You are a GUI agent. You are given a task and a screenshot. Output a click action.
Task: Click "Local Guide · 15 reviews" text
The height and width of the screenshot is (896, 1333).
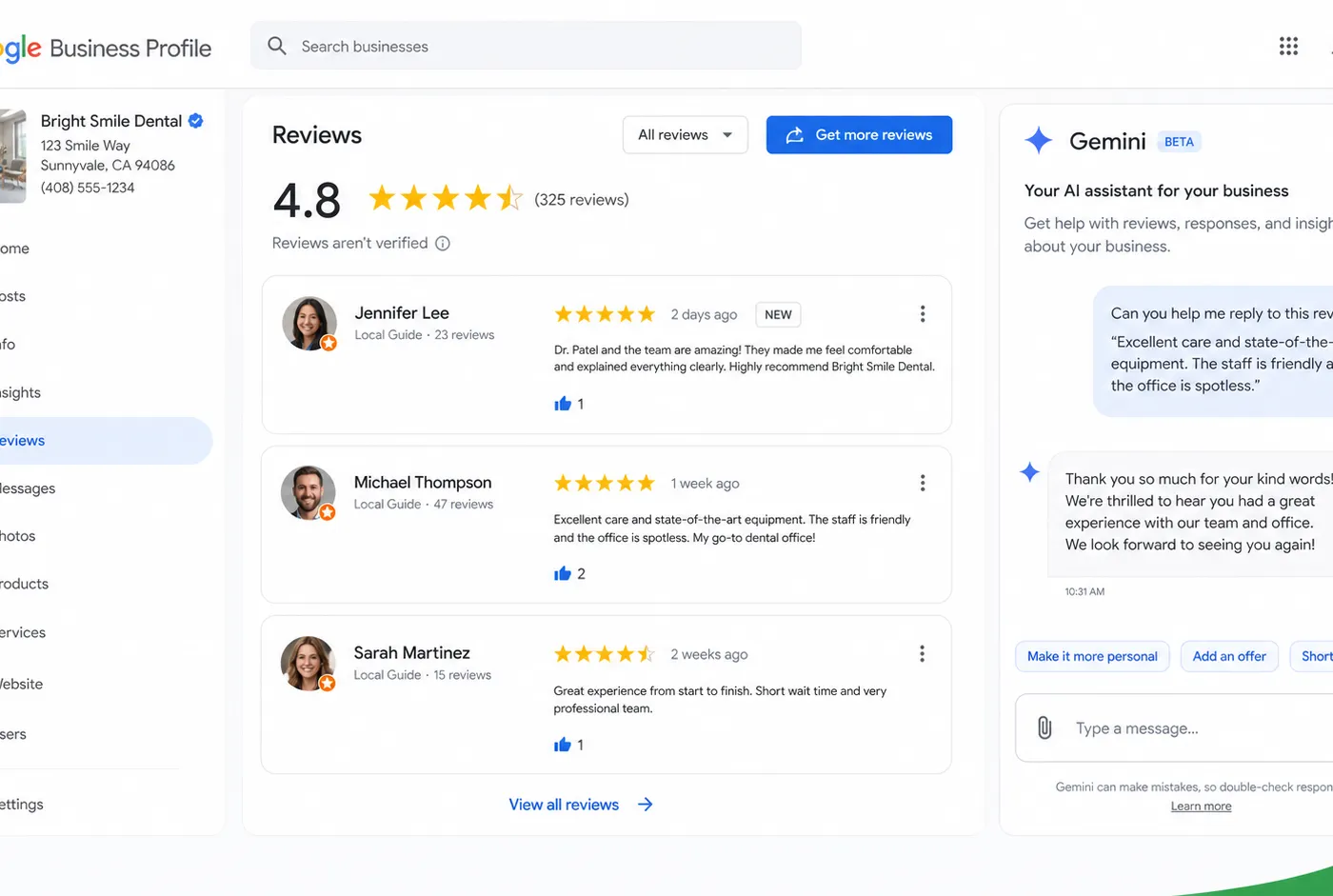pyautogui.click(x=423, y=675)
